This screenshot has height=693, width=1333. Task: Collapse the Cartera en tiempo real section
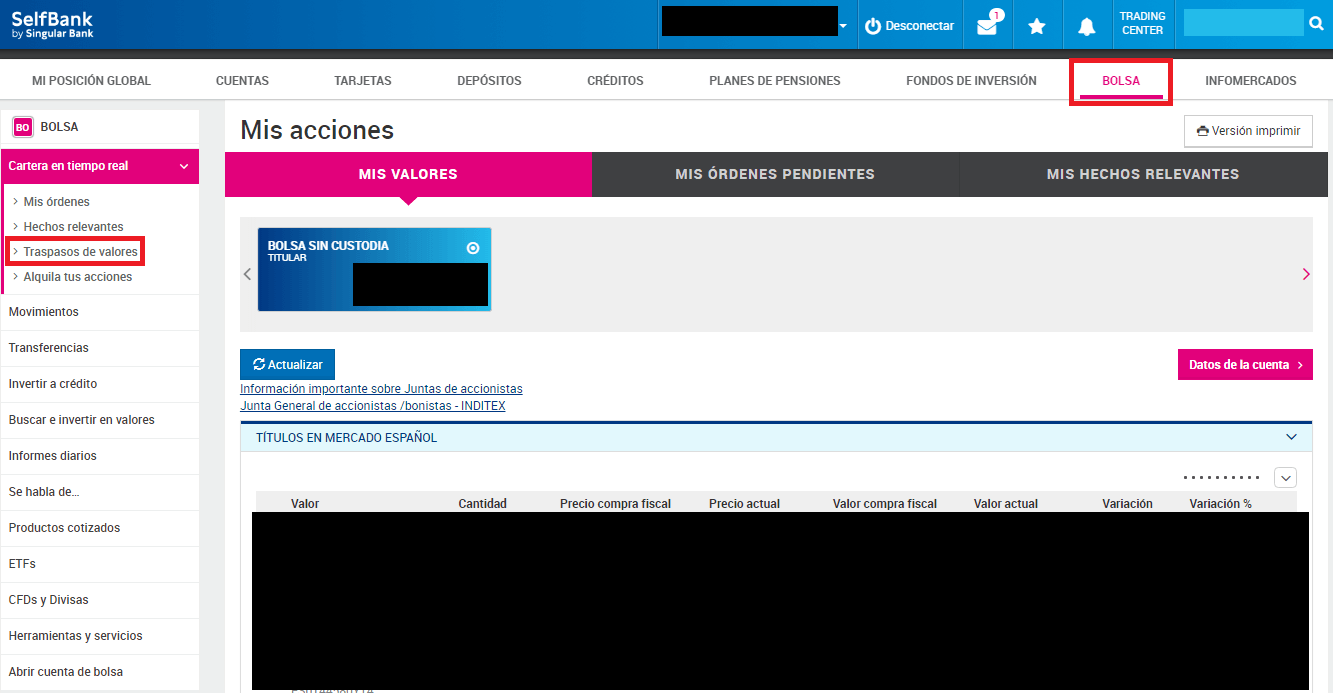[184, 166]
